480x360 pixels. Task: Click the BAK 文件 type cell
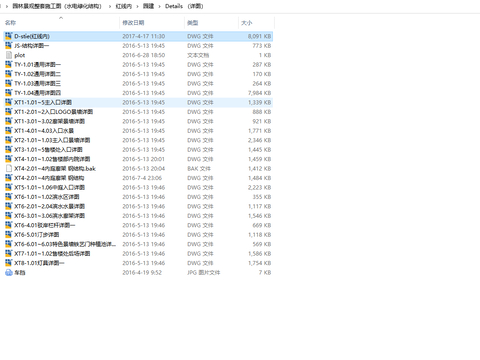coord(199,168)
